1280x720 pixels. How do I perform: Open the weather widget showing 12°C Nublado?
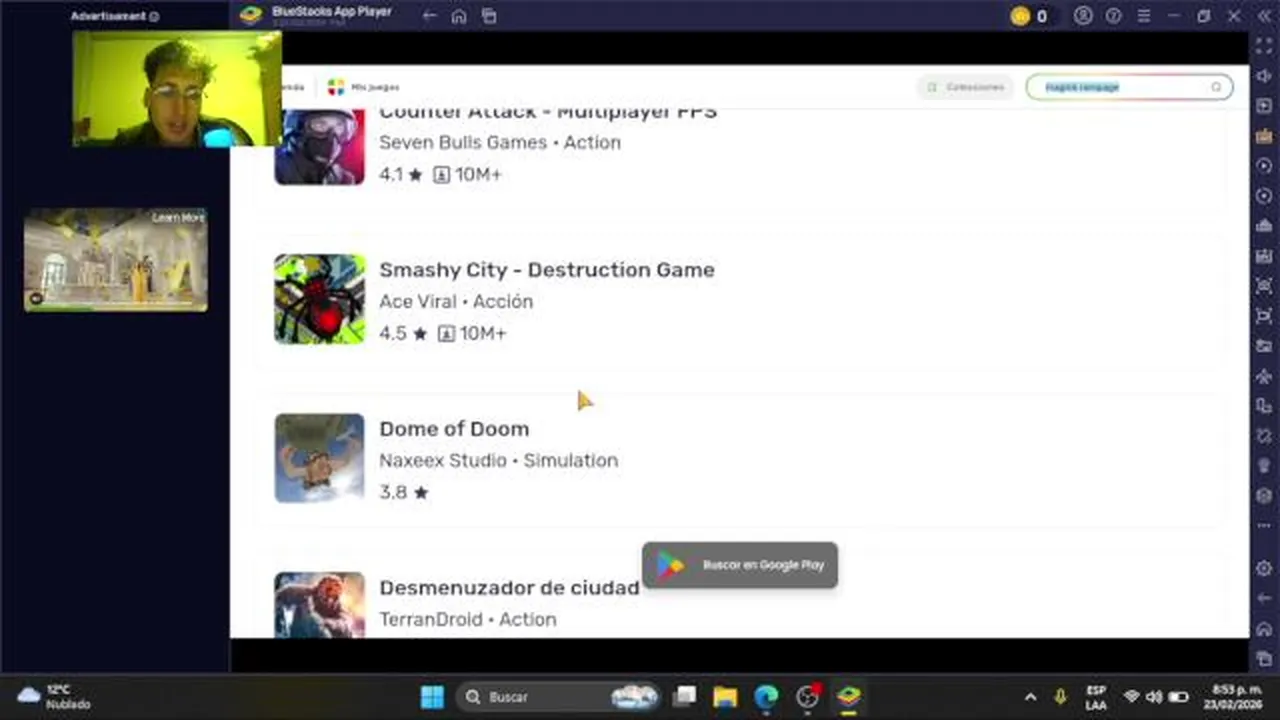click(56, 696)
